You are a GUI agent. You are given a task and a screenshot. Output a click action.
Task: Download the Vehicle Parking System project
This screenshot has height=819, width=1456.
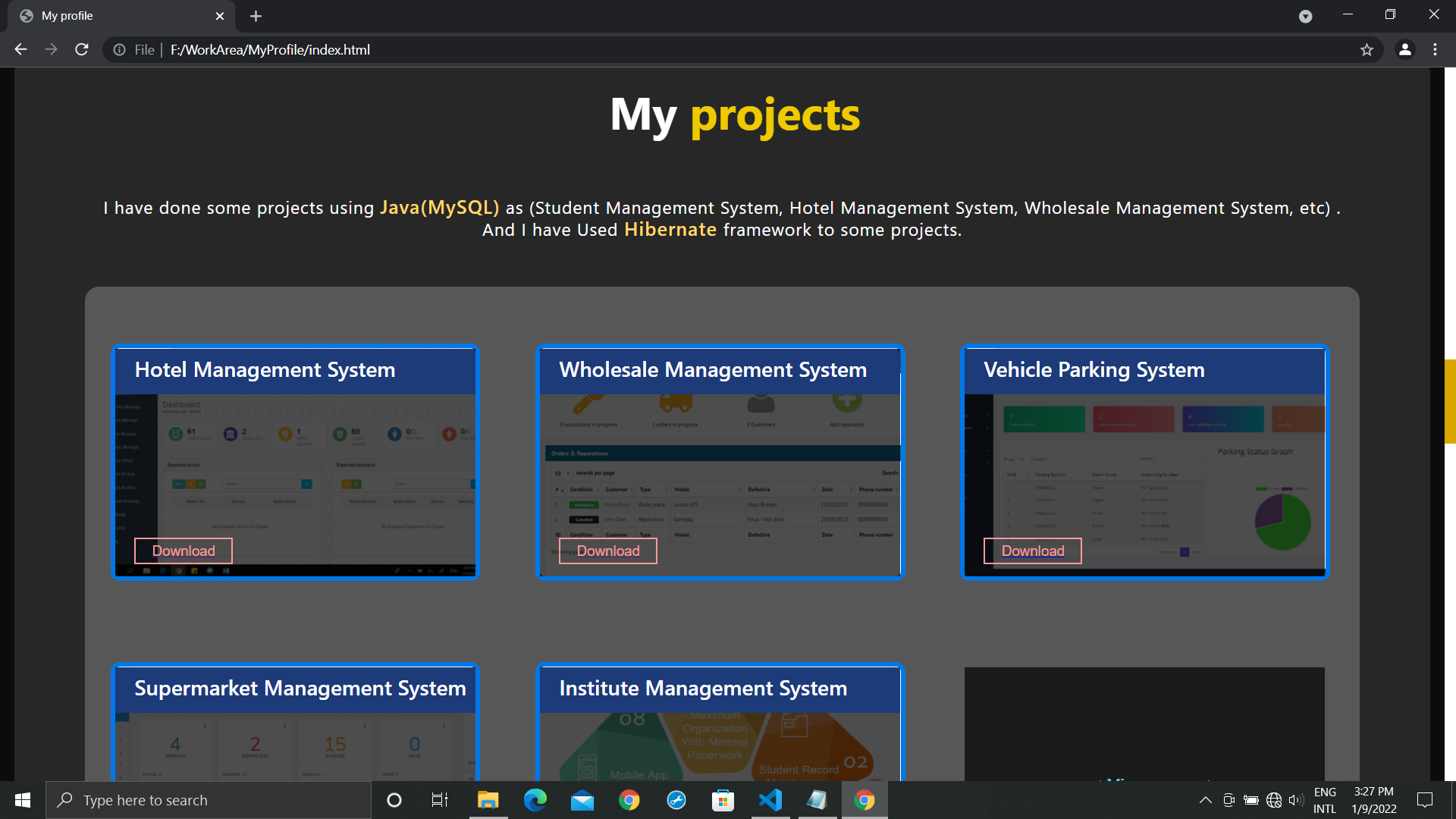click(1032, 551)
